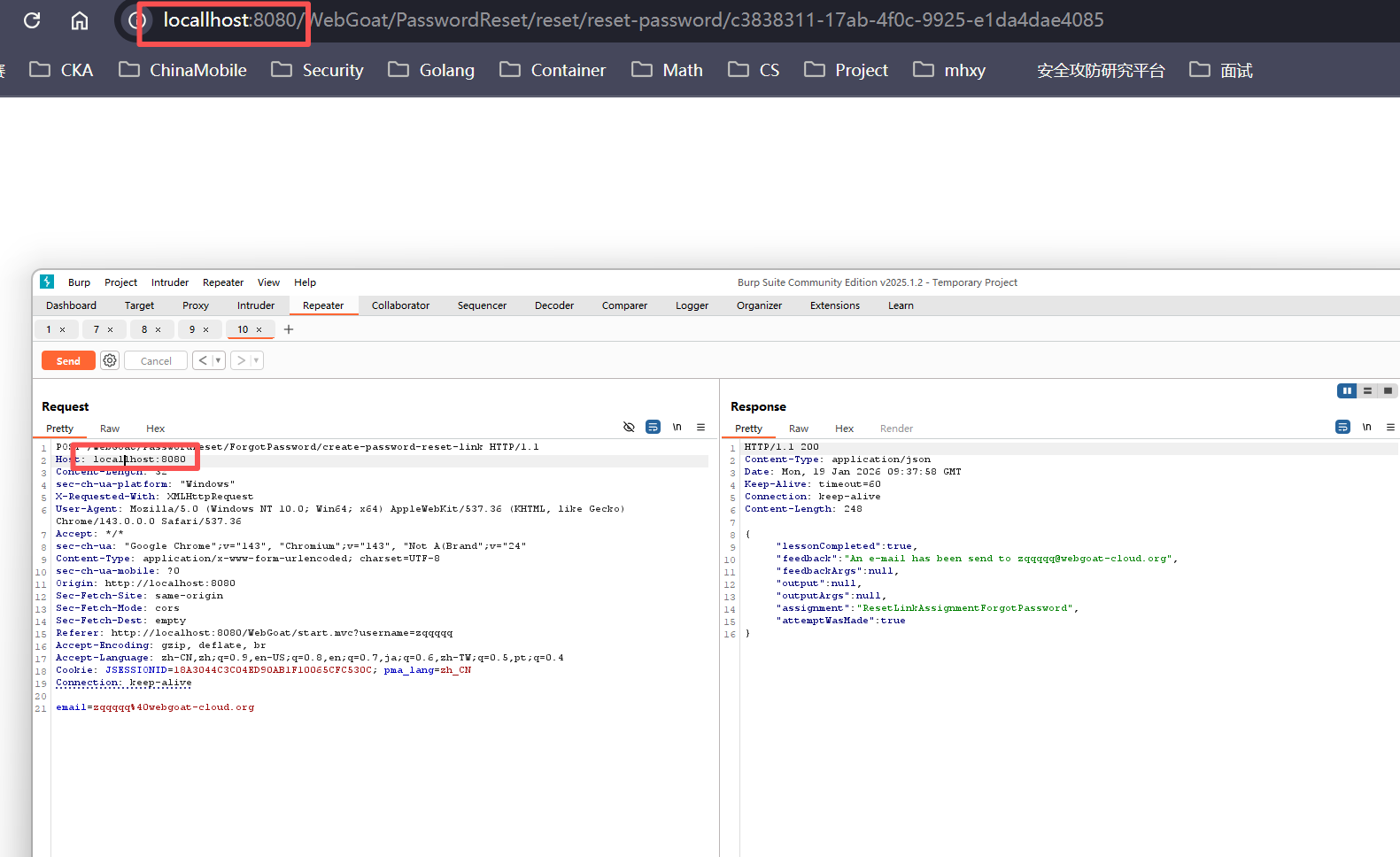This screenshot has width=1400, height=857.
Task: Toggle hide non-printable characters eye icon in request
Action: tap(629, 428)
